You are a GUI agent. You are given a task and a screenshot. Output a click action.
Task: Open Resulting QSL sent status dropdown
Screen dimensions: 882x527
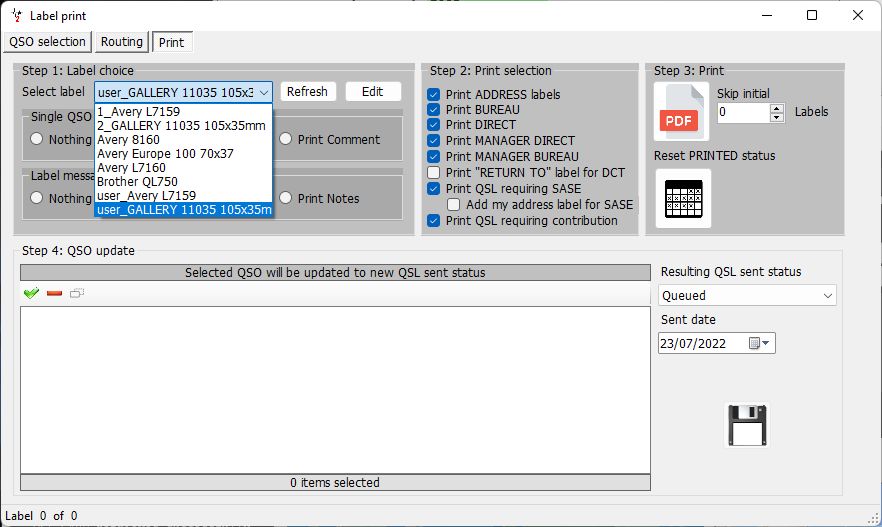click(x=747, y=295)
